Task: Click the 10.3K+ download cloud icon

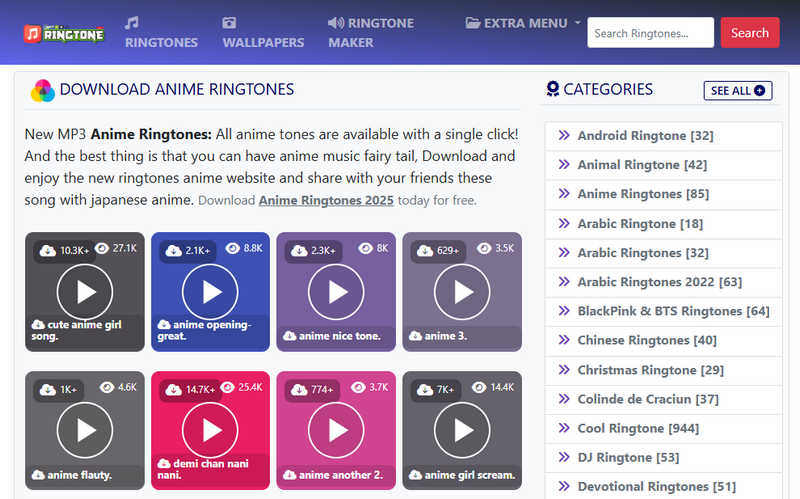Action: point(48,251)
